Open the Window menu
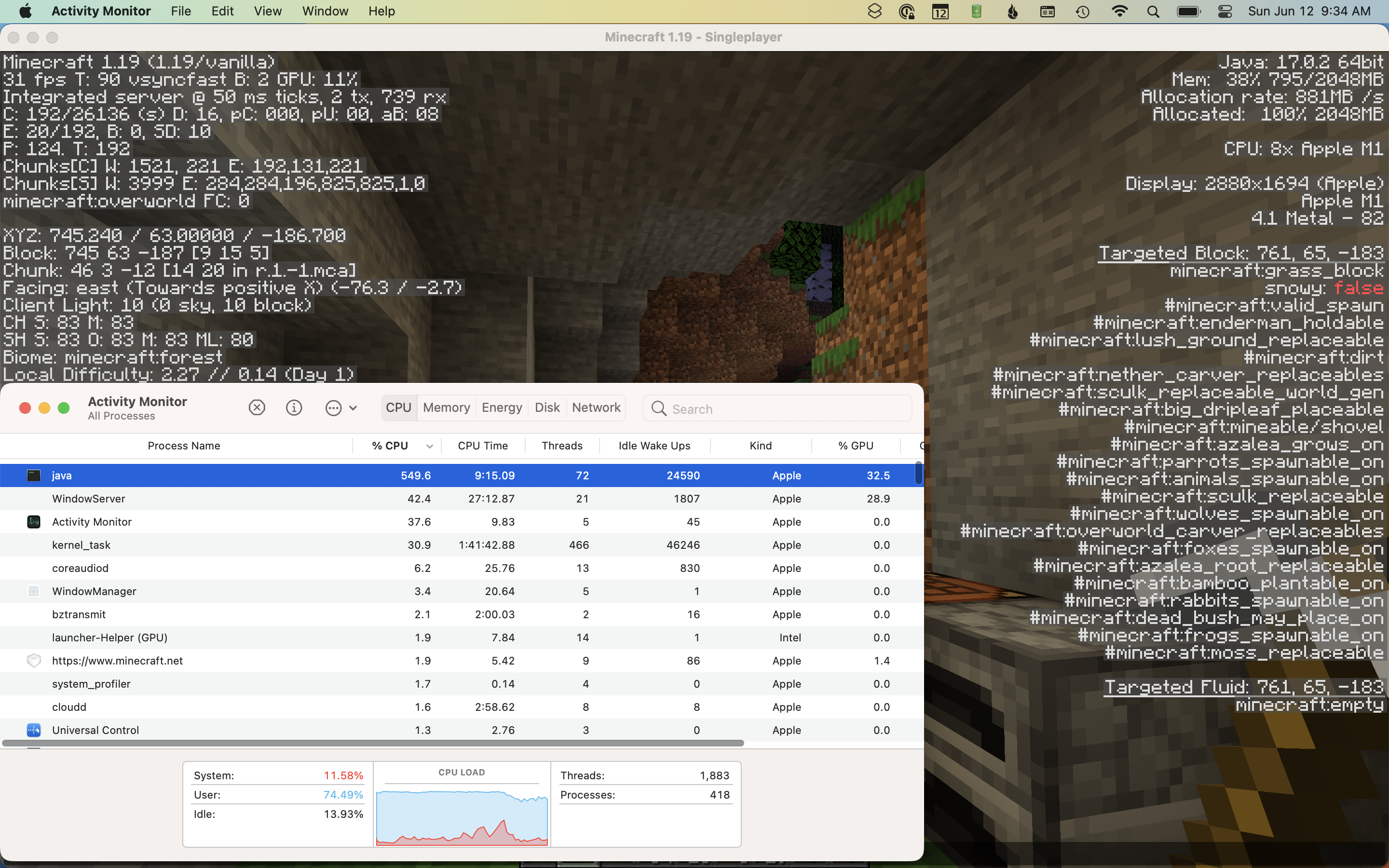Screen dimensions: 1389x868 (324, 11)
